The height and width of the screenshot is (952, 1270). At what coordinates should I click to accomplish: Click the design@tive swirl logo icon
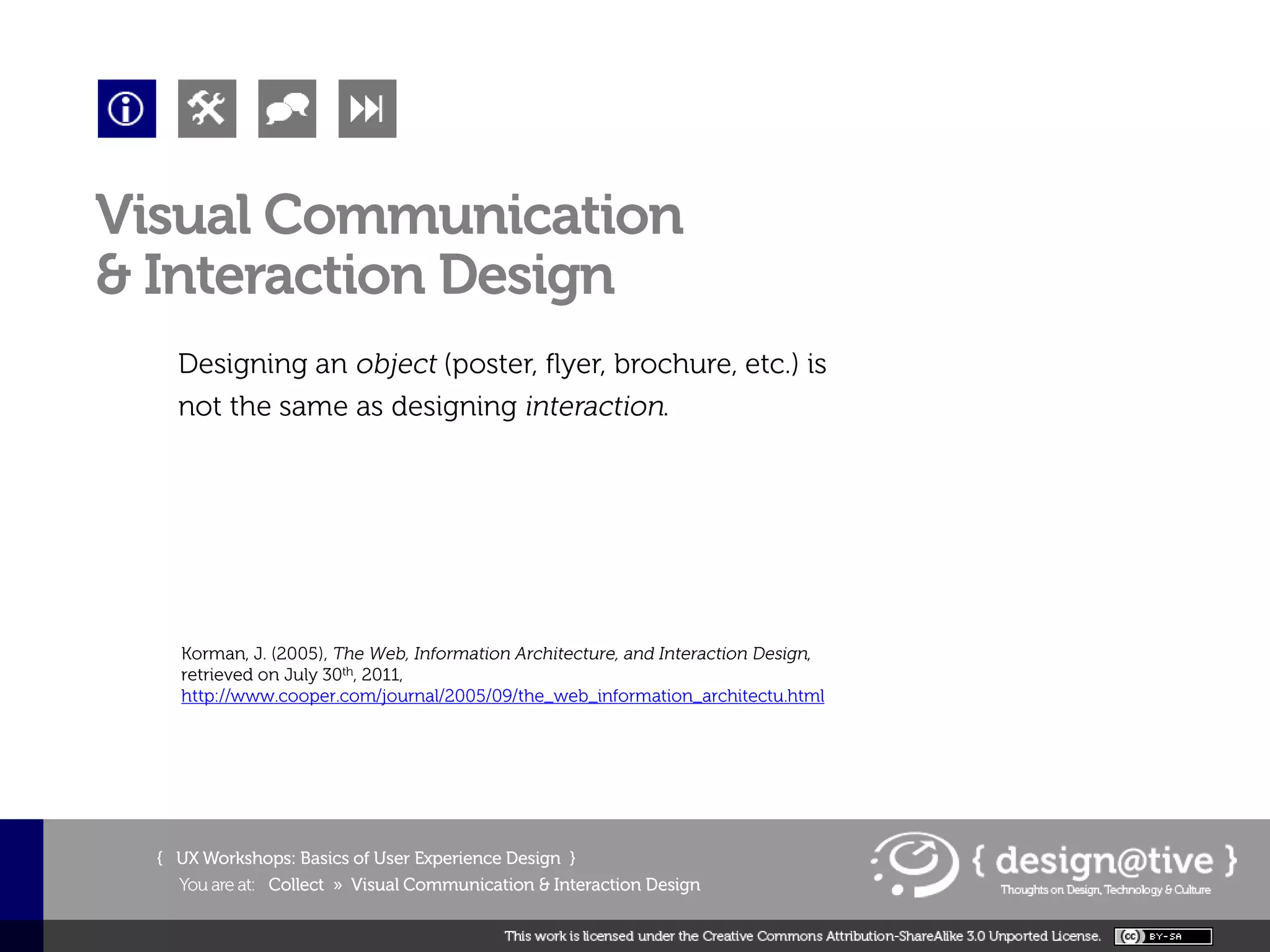tap(916, 864)
